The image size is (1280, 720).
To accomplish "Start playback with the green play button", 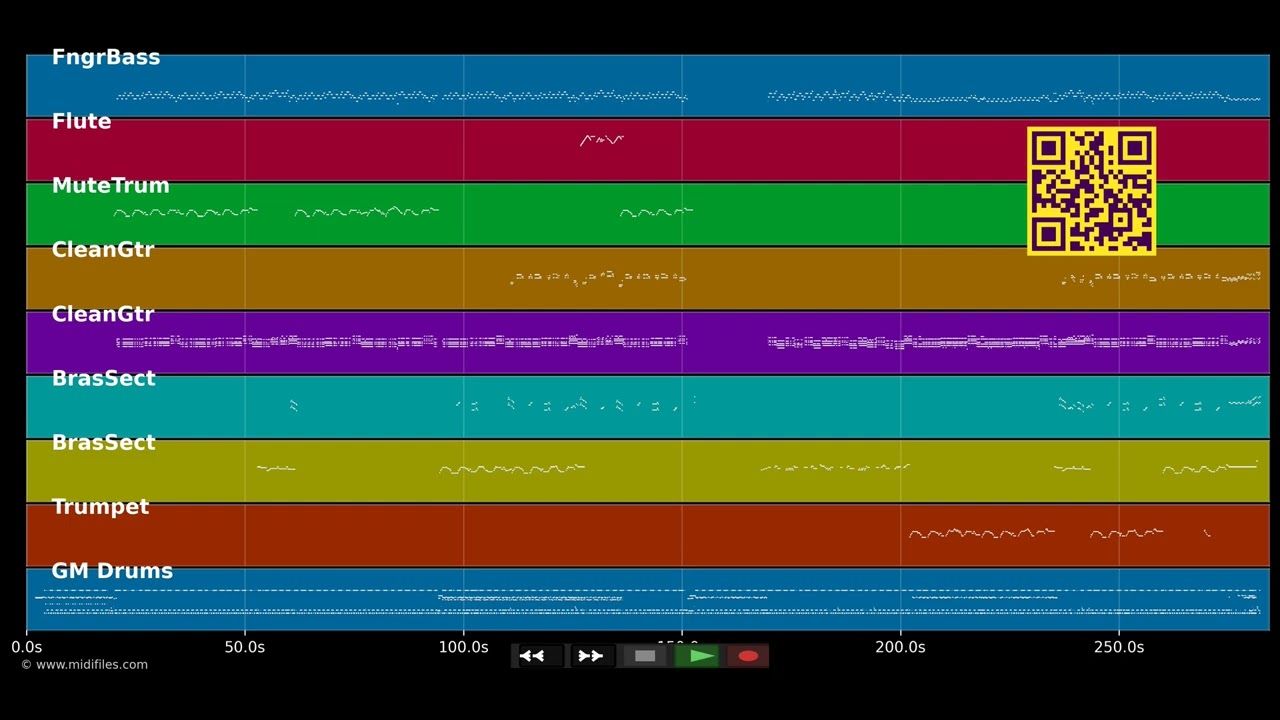I will coord(697,656).
